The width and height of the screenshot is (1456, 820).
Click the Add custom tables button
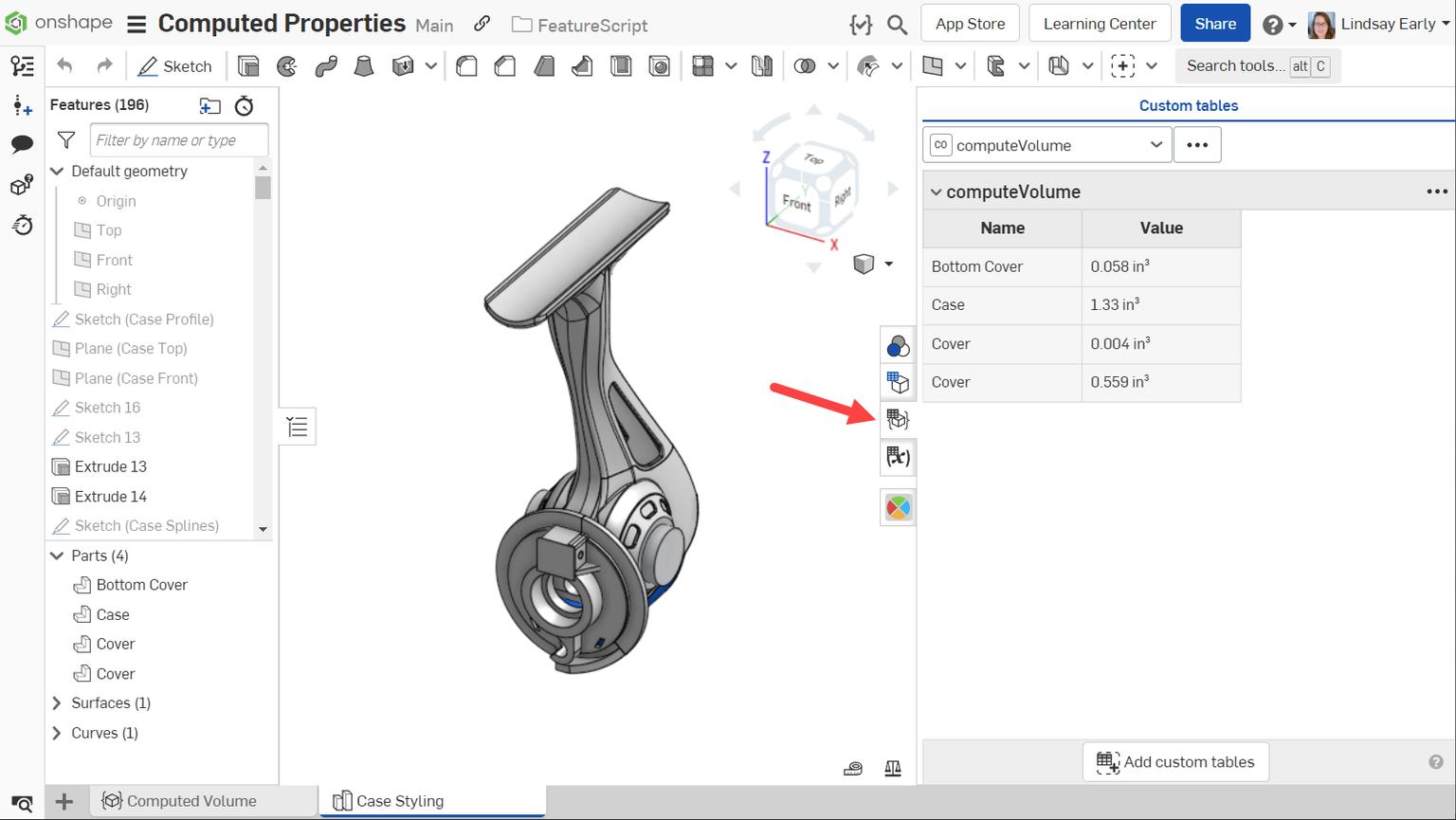pos(1175,761)
